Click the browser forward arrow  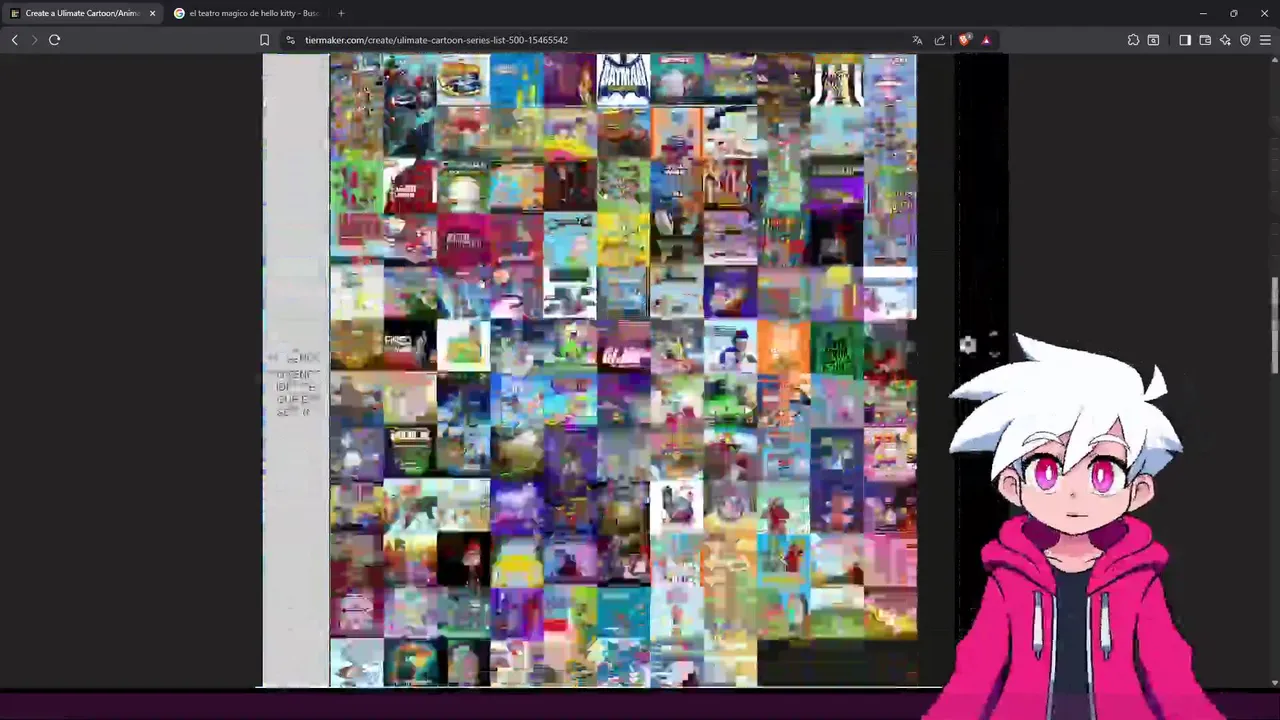[34, 40]
